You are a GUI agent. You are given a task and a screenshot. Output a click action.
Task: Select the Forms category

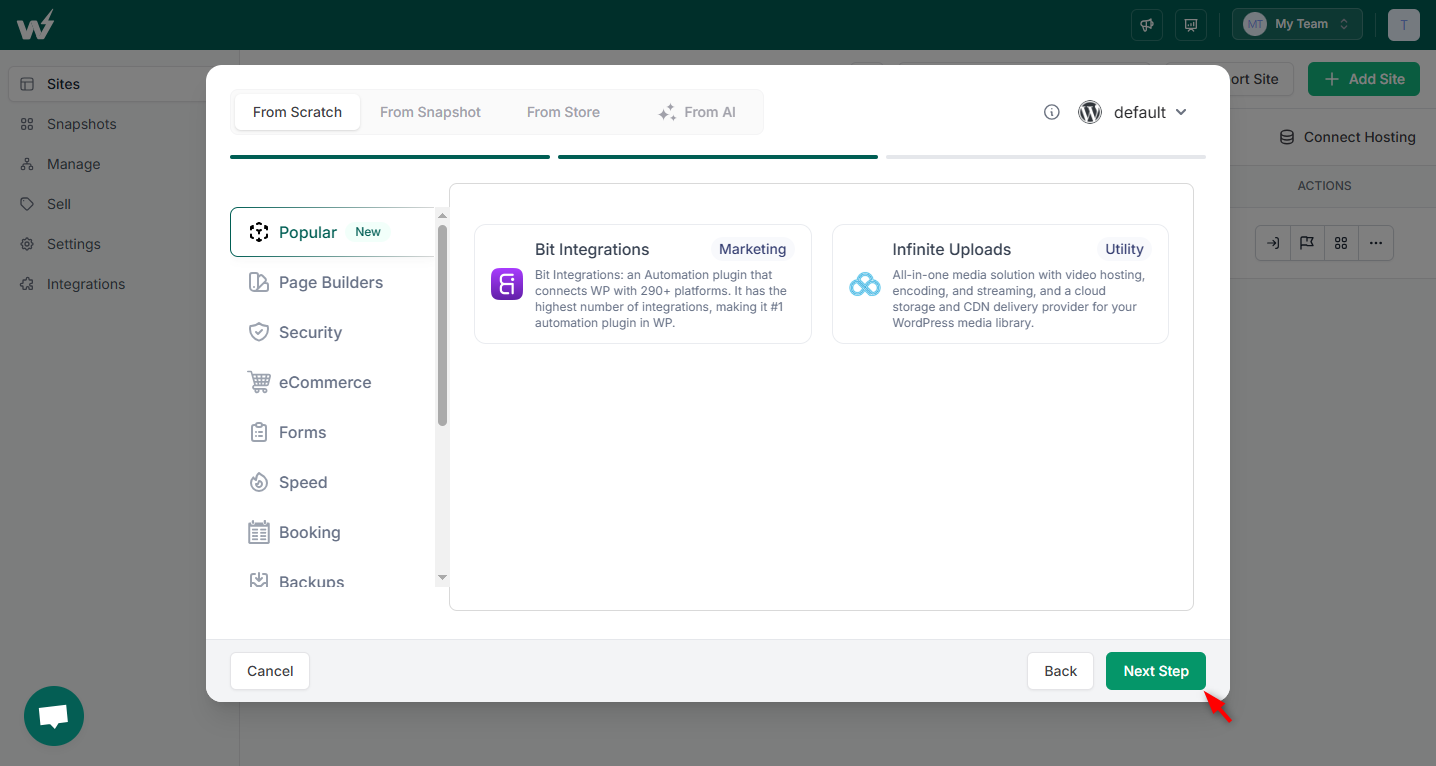[x=332, y=432]
